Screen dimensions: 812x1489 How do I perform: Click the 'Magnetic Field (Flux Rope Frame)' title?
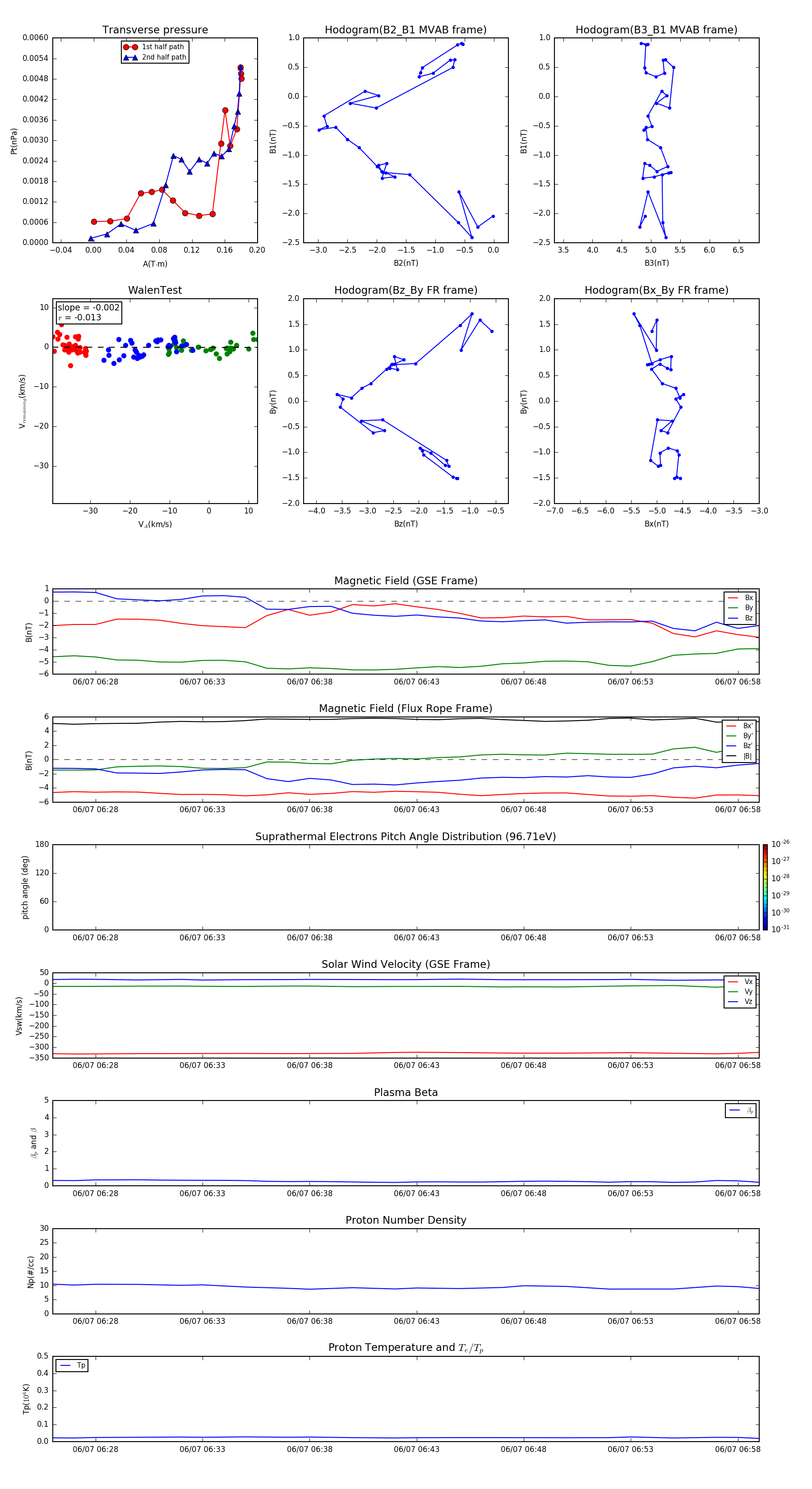tap(406, 709)
